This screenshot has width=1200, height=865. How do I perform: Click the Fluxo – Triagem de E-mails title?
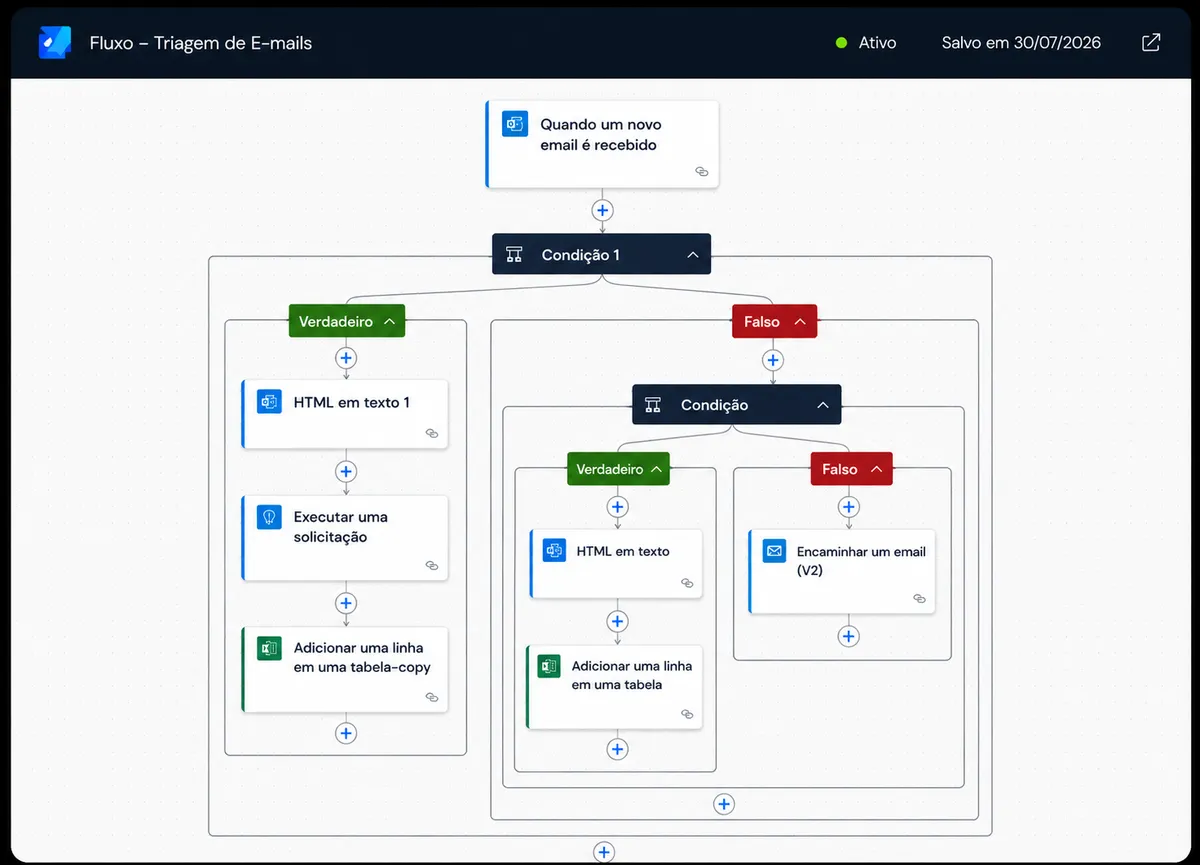[x=201, y=43]
